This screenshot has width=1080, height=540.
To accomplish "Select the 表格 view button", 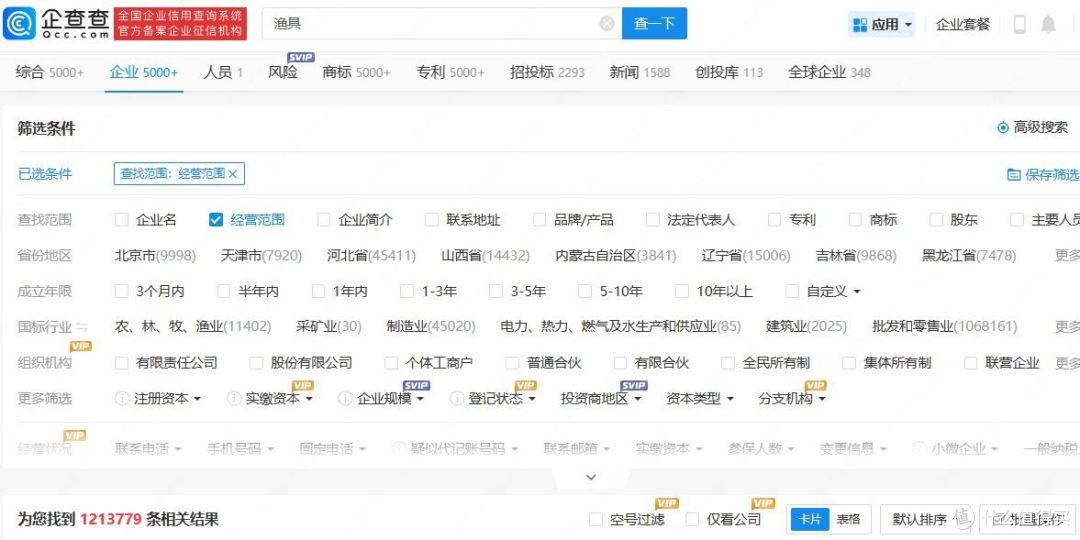I will (849, 519).
